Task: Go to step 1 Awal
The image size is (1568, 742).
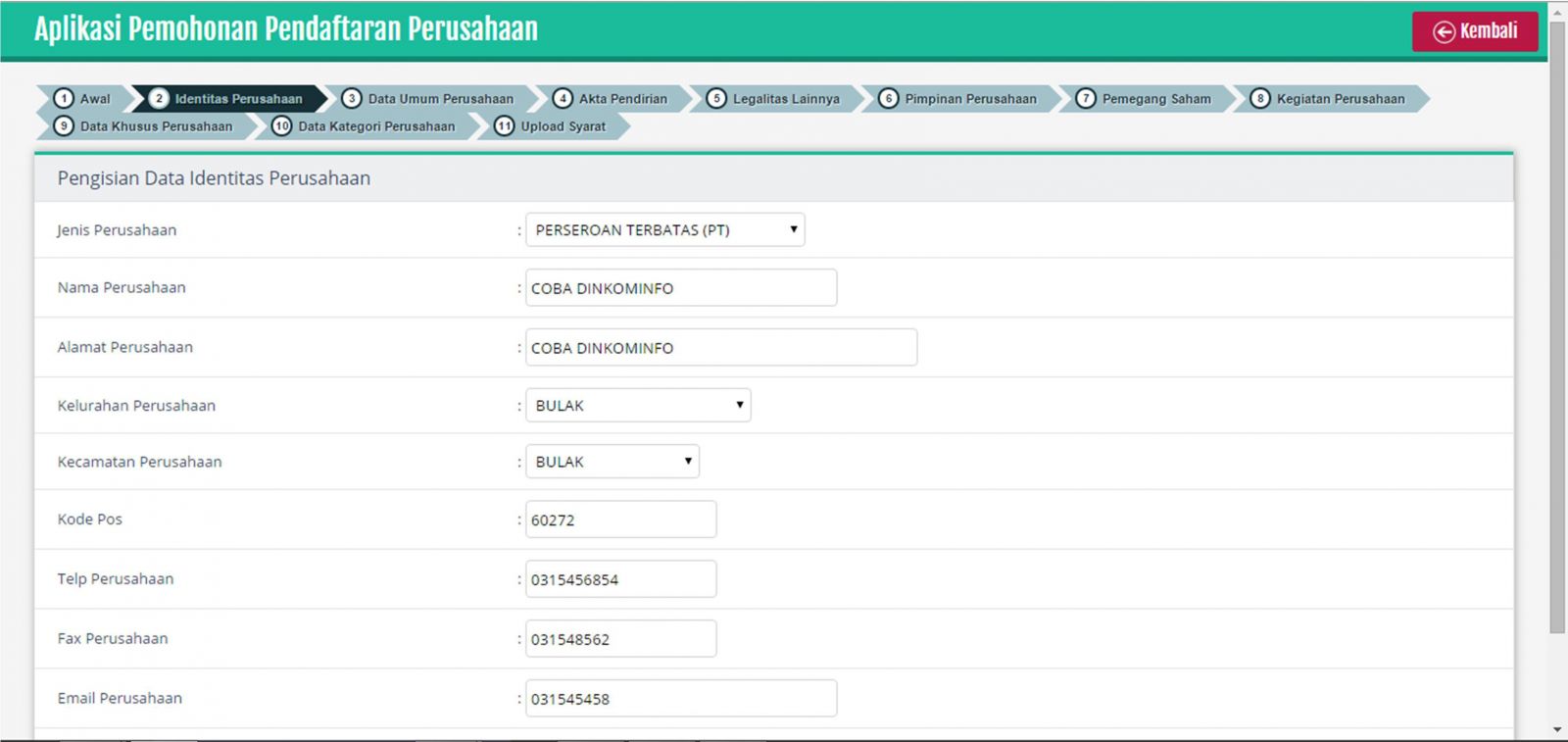Action: (x=84, y=99)
